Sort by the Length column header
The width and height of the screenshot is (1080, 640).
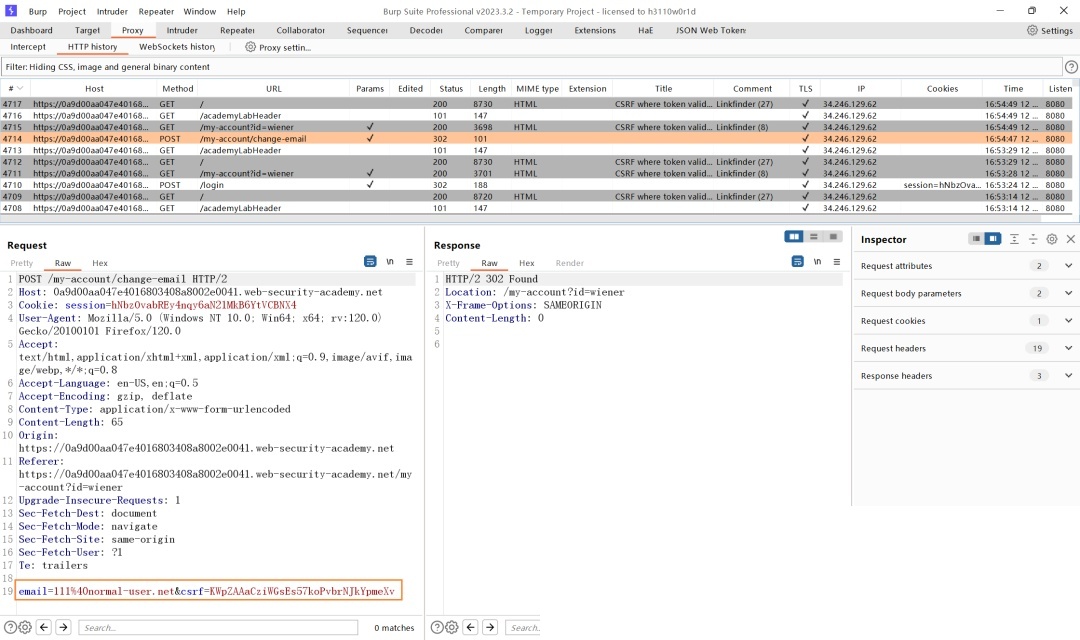tap(491, 88)
